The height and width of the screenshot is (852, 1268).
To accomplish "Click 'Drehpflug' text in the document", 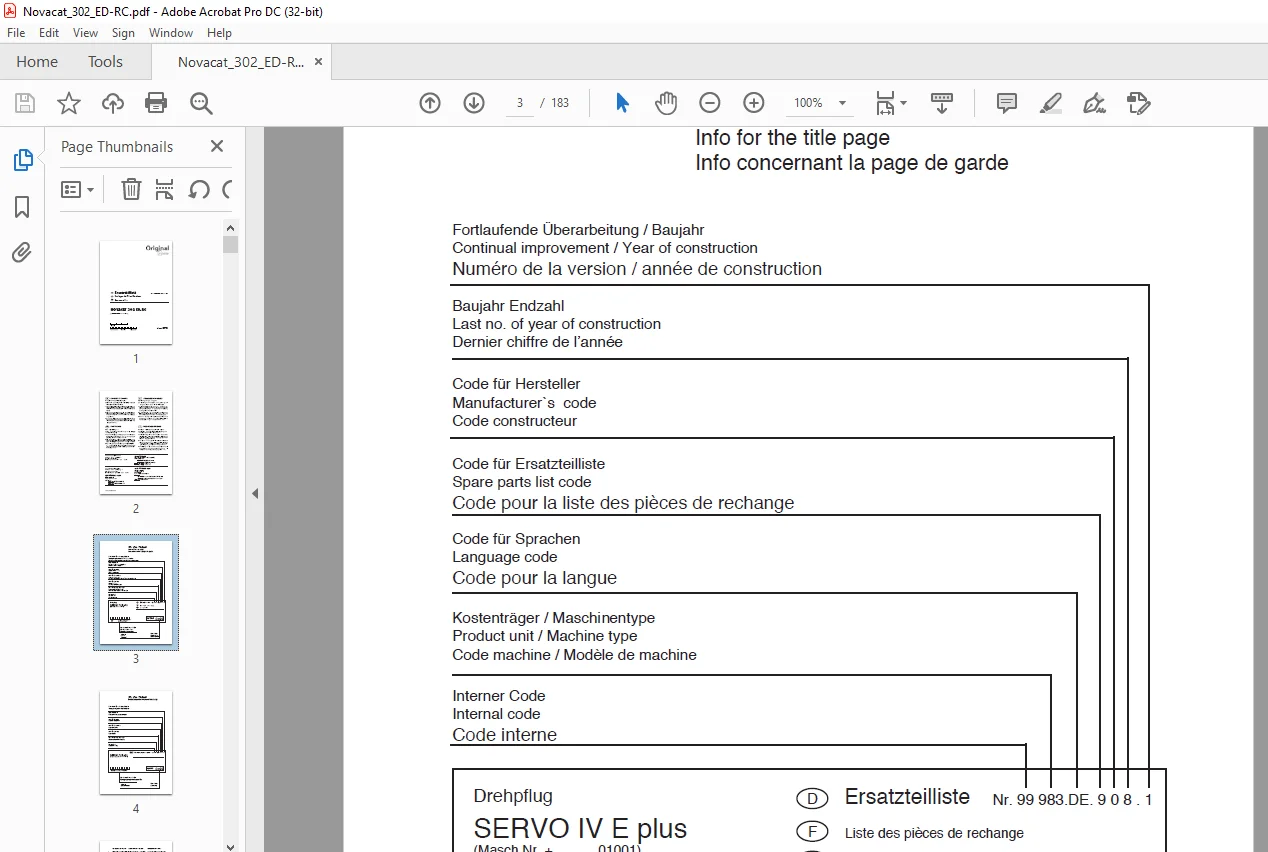I will pyautogui.click(x=513, y=797).
